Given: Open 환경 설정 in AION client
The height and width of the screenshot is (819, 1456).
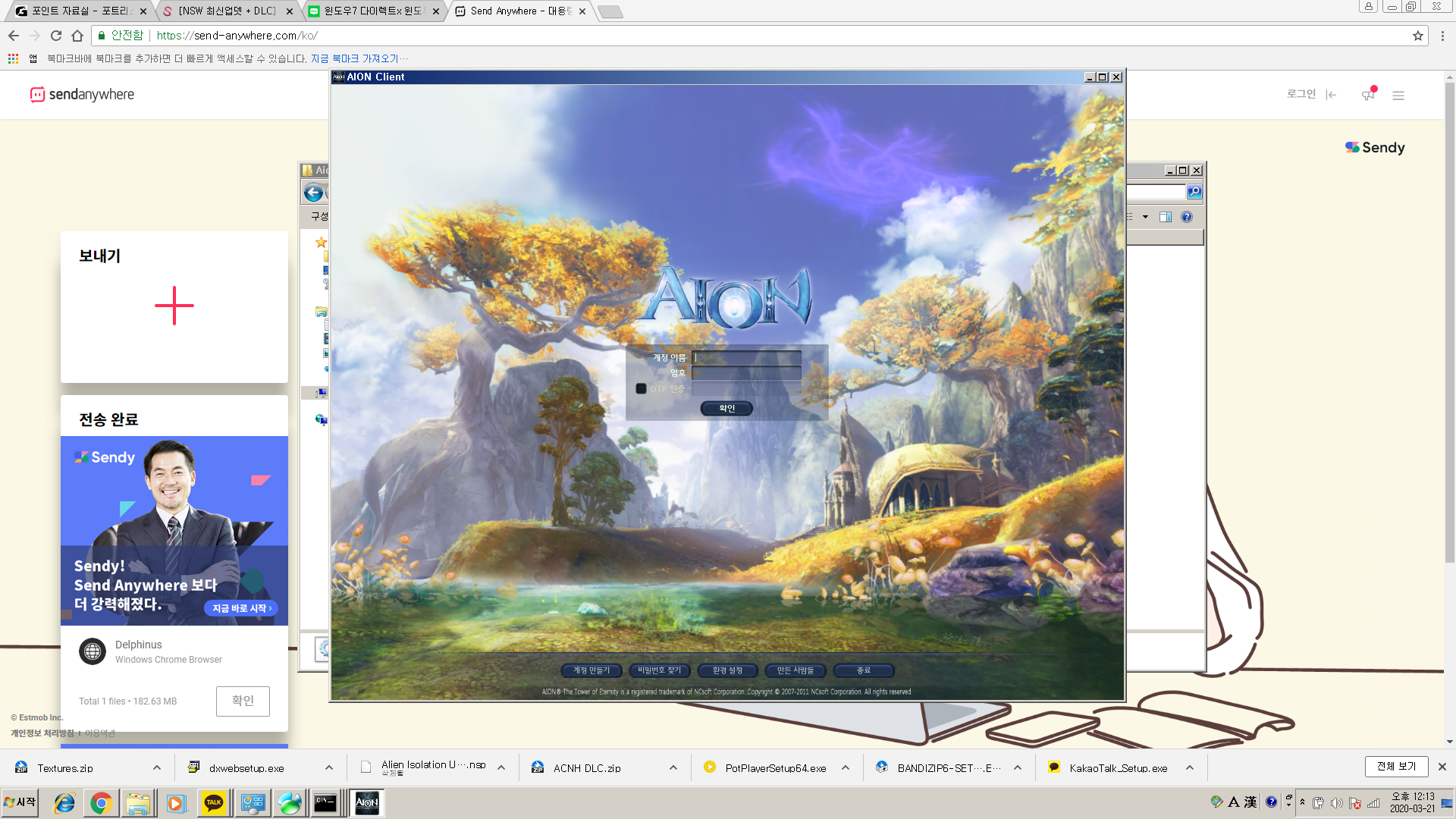Looking at the screenshot, I should pos(727,670).
